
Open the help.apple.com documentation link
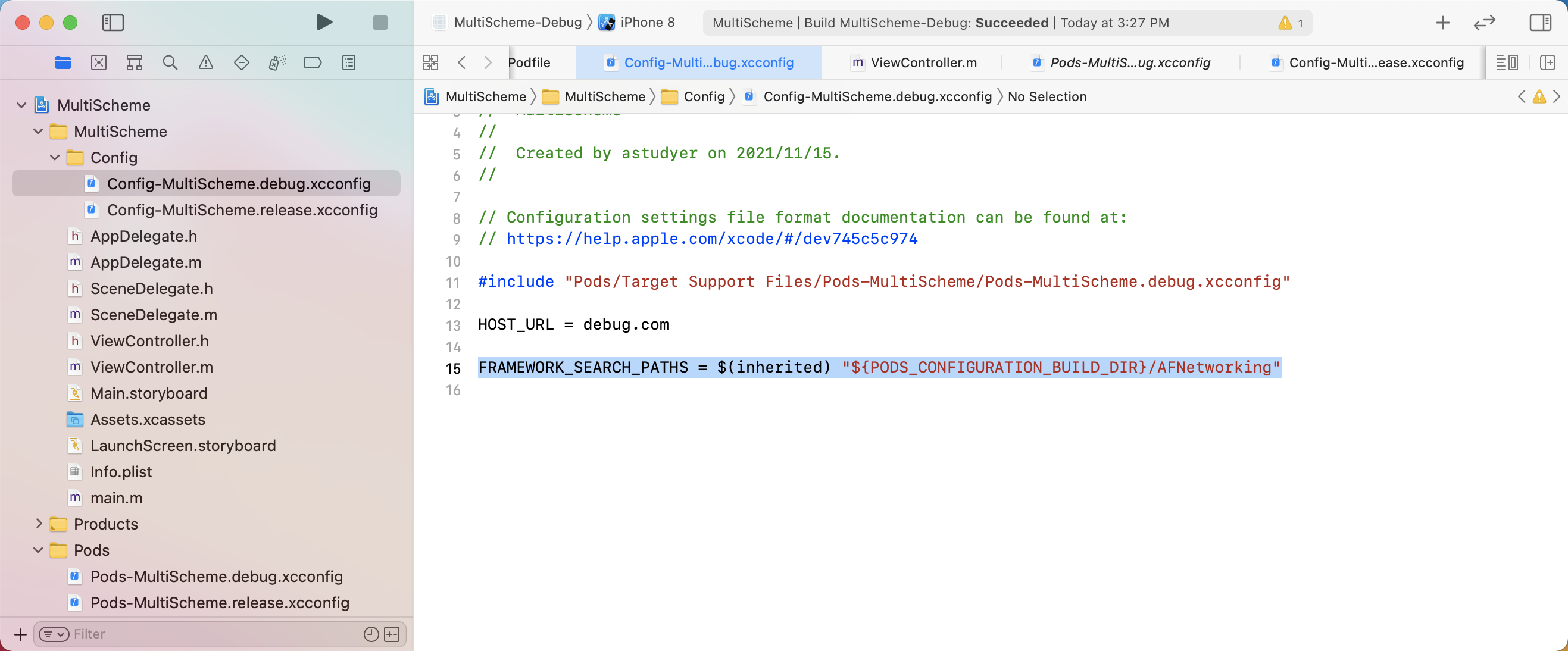(711, 239)
